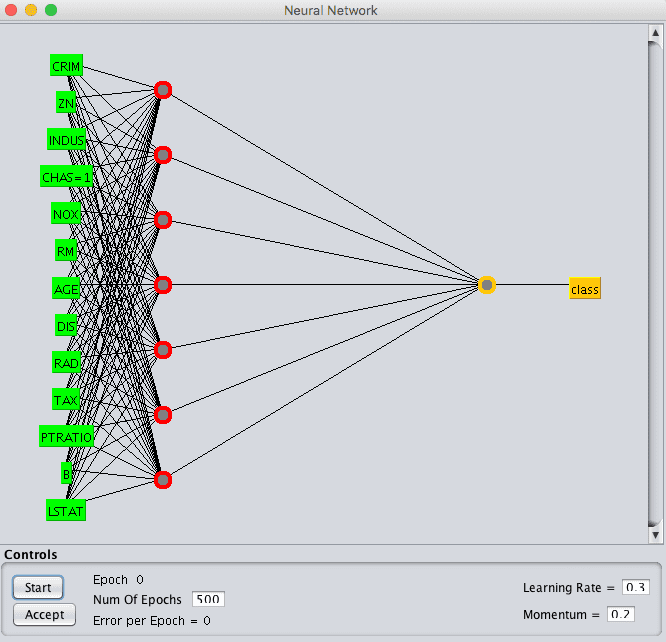The image size is (666, 642).
Task: Click the LSTAT input node
Action: (66, 510)
